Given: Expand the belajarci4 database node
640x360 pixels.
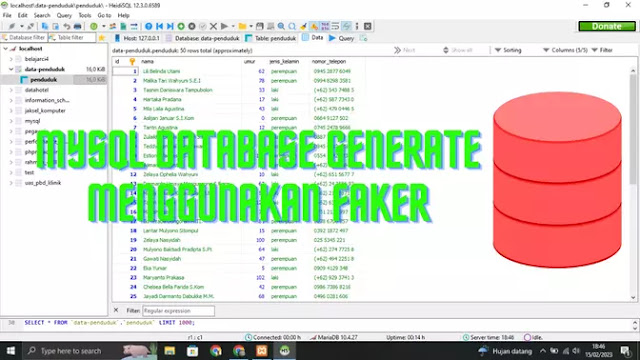Looking at the screenshot, I should coord(11,59).
